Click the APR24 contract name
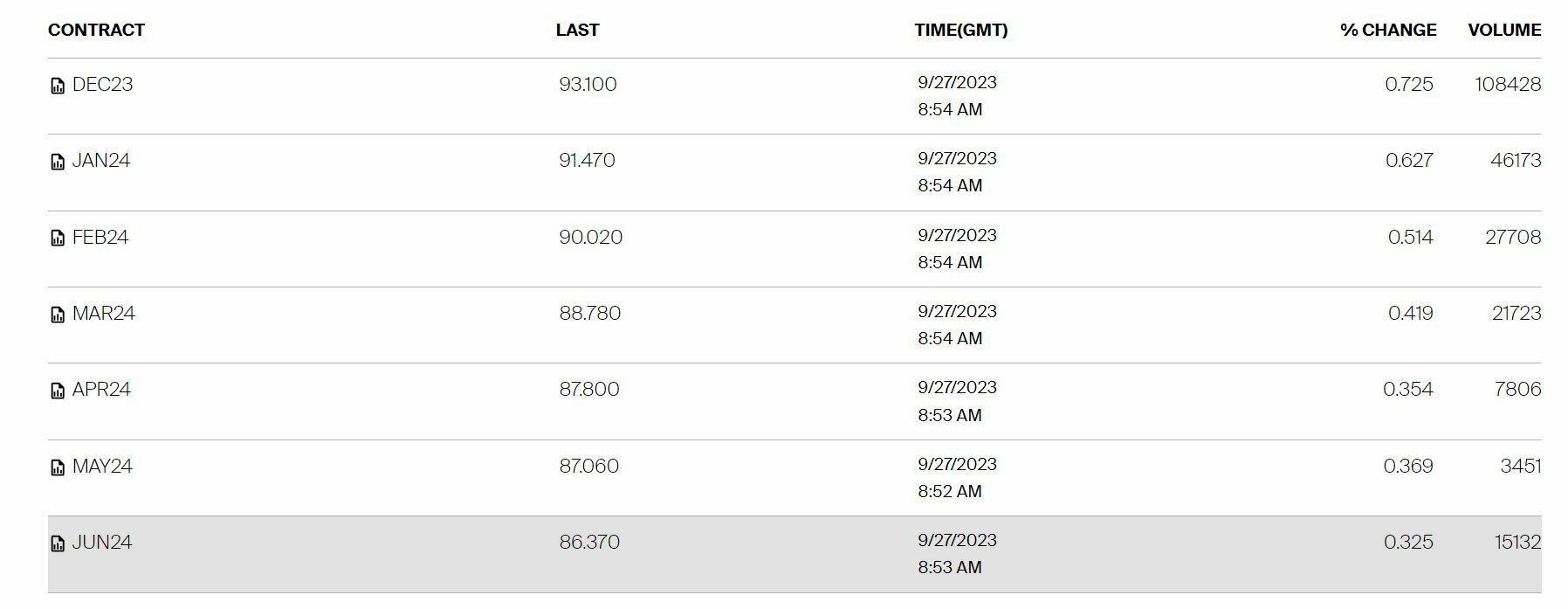 101,389
